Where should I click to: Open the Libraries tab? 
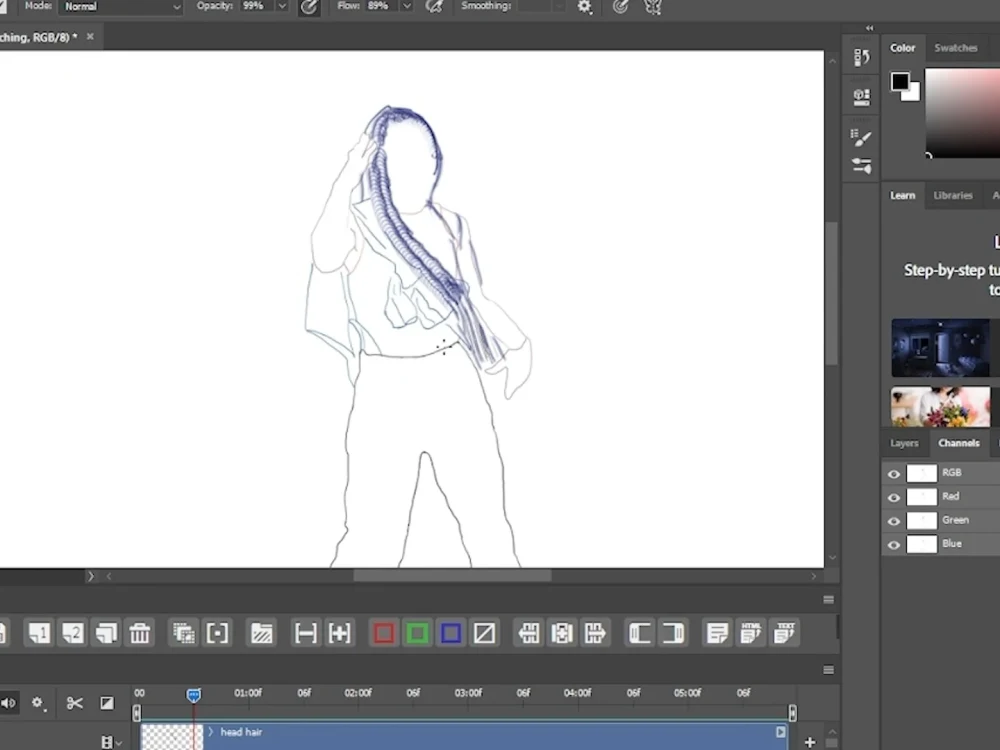pyautogui.click(x=952, y=196)
